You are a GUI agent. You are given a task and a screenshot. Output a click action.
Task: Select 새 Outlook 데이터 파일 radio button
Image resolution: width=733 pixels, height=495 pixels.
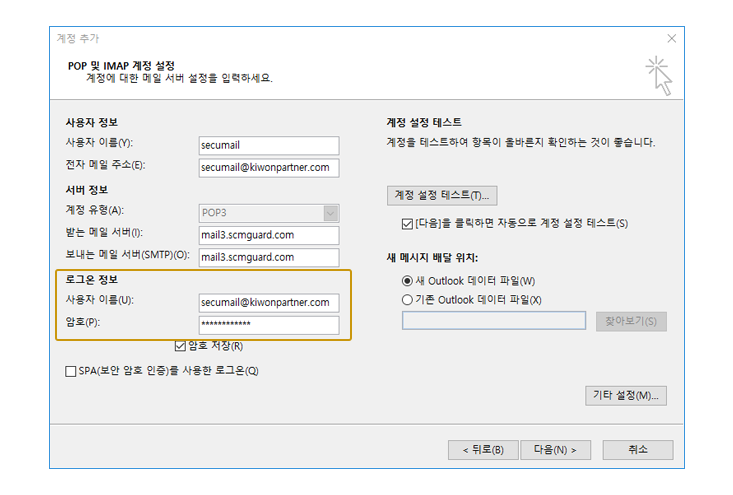(407, 281)
